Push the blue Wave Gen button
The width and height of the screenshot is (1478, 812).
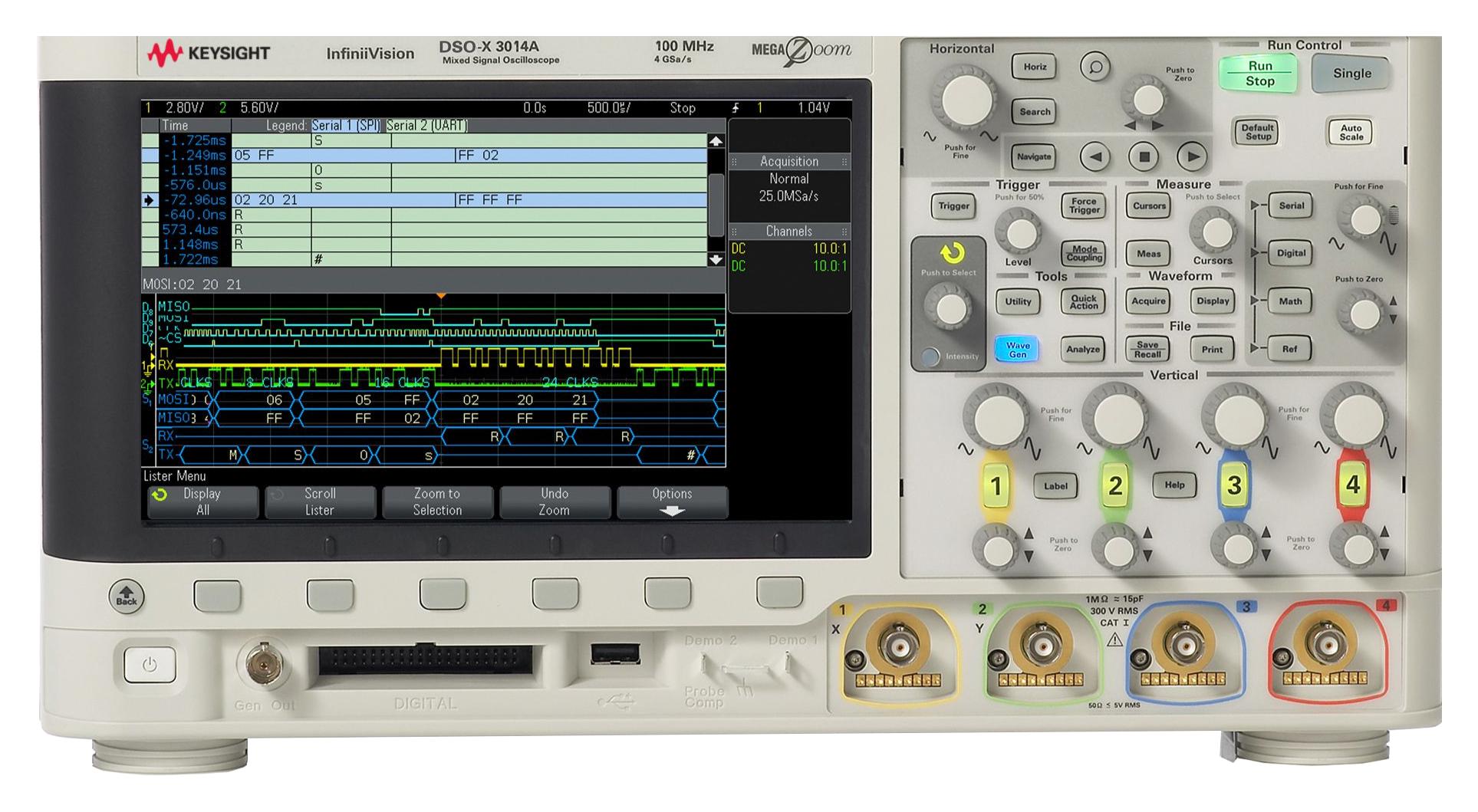(1017, 350)
